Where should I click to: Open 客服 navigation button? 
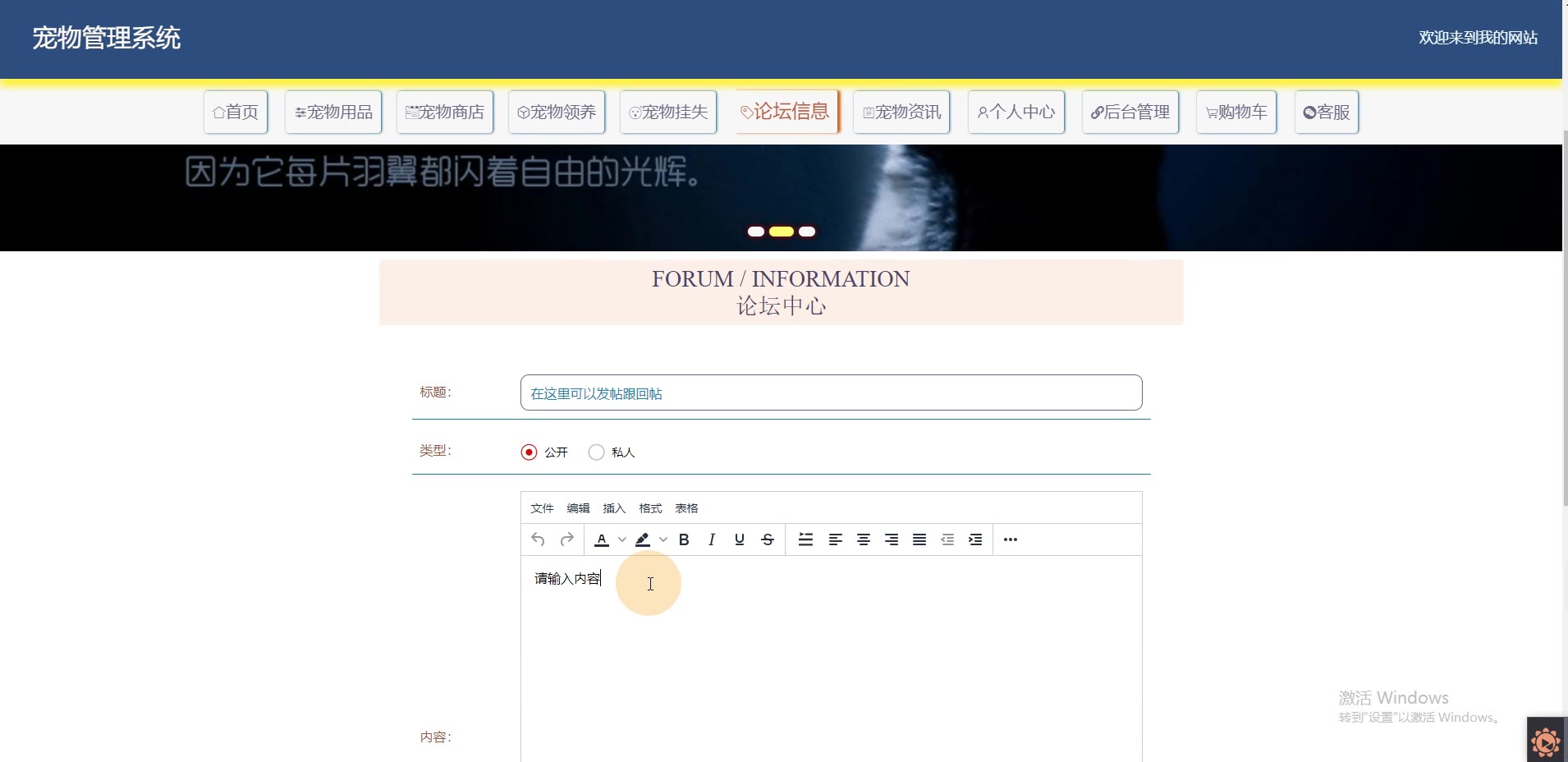[x=1327, y=112]
